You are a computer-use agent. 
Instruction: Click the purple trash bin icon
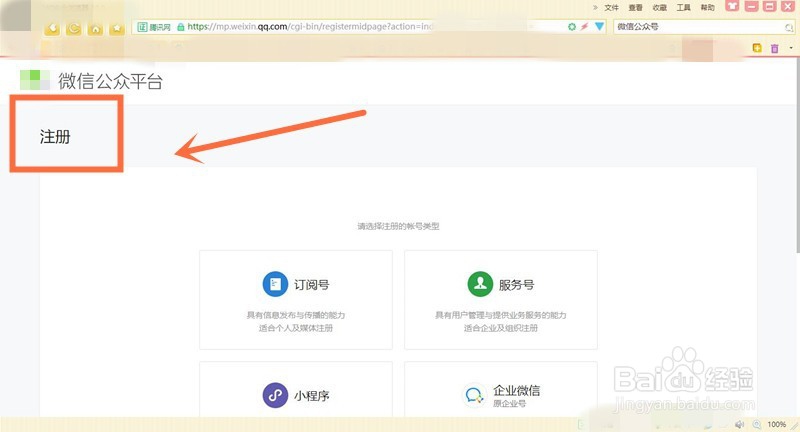[x=774, y=48]
